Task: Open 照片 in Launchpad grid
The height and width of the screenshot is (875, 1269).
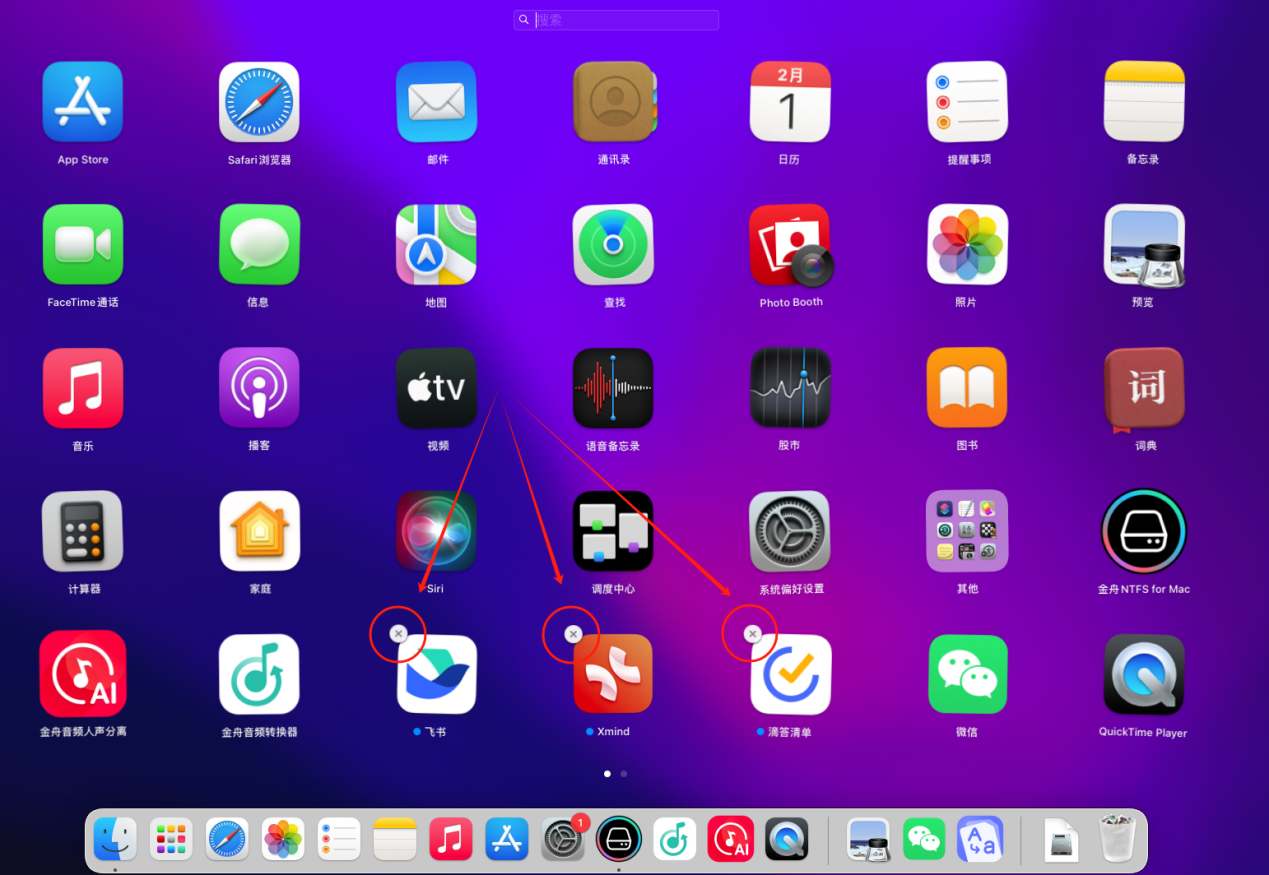Action: pyautogui.click(x=968, y=245)
